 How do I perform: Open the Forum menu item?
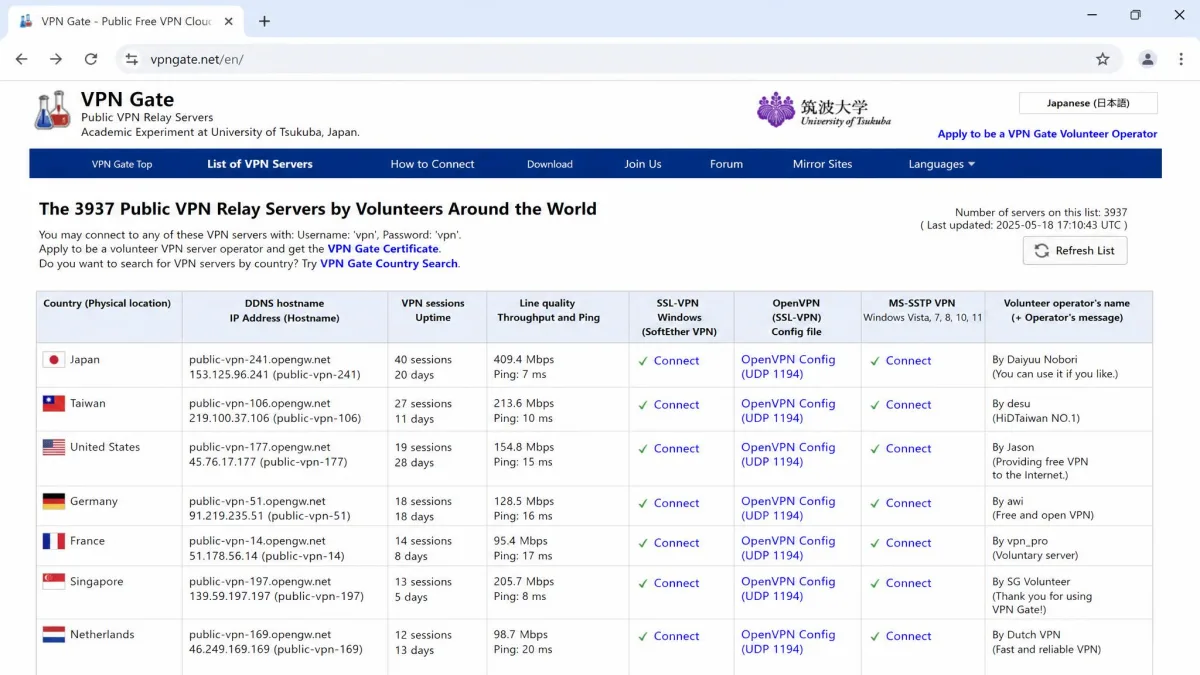coord(726,164)
